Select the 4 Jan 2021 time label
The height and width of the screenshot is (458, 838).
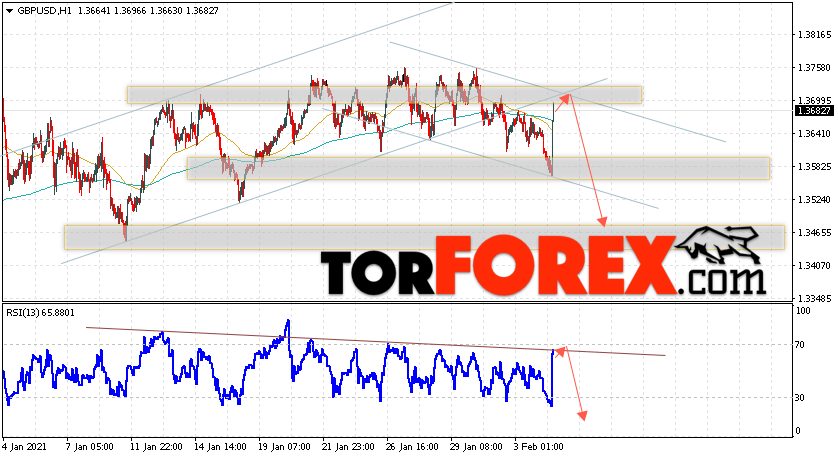(x=25, y=447)
